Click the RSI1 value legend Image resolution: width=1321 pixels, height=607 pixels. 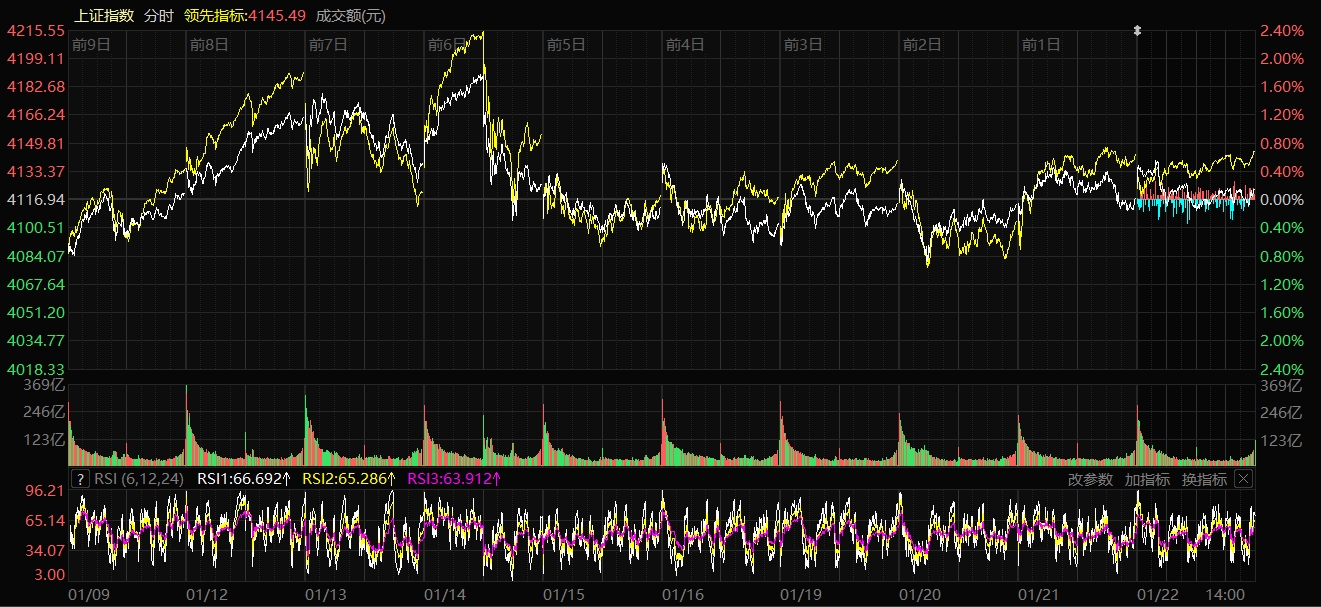pos(244,479)
